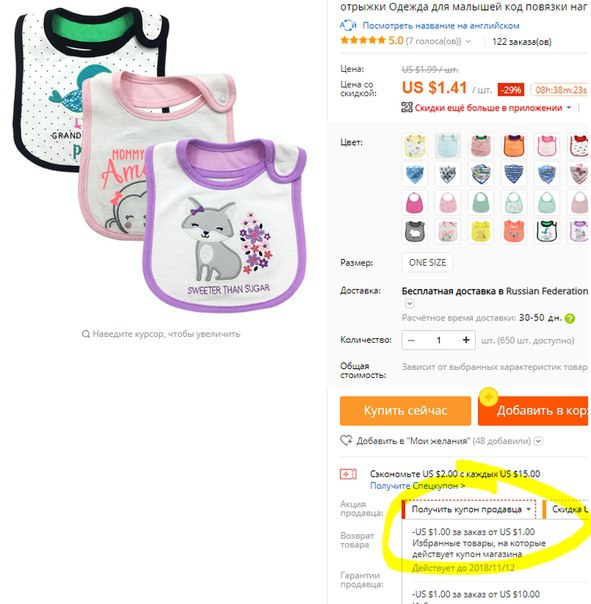This screenshot has height=604, width=591.
Task: Switch to the 'Скидка' seller promotion tab
Action: [x=566, y=510]
